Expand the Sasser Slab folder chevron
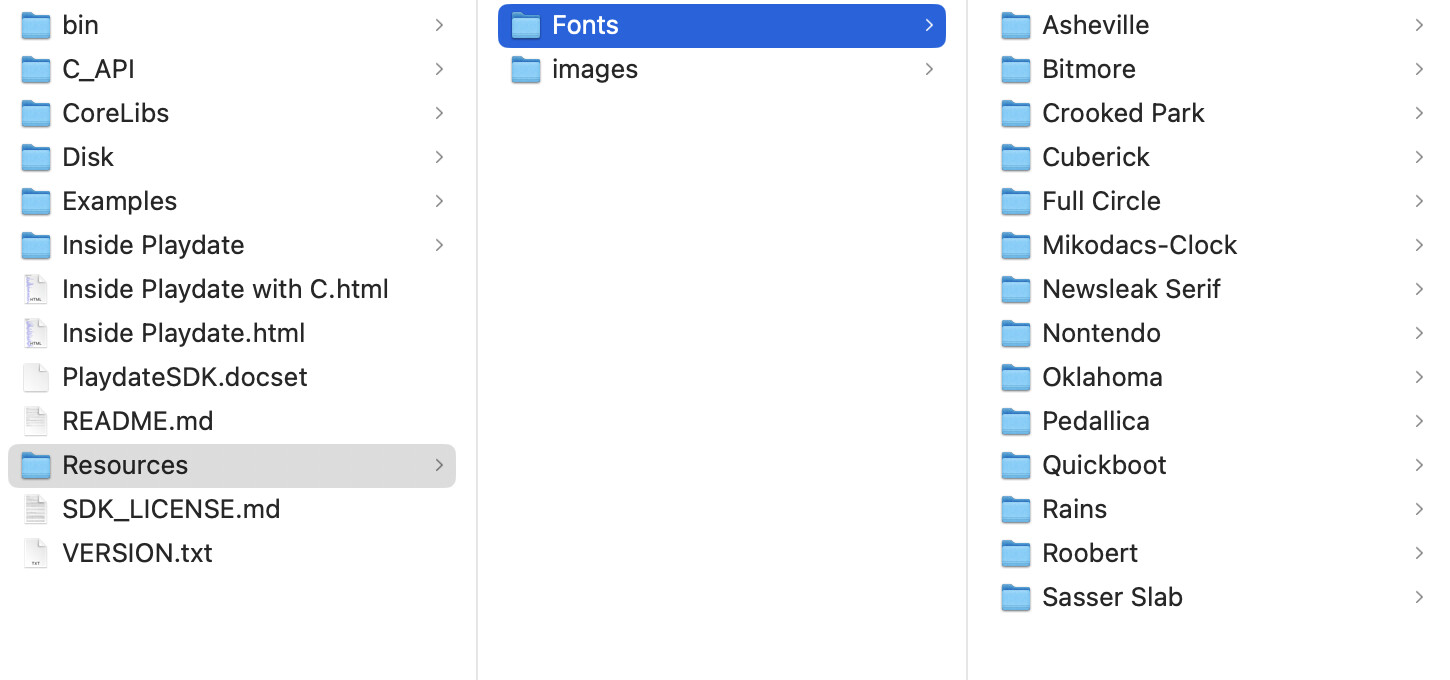The image size is (1450, 680). (1419, 597)
